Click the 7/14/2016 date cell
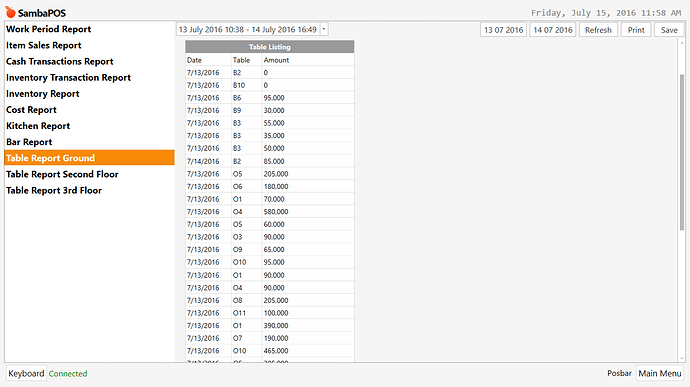Image resolution: width=690 pixels, height=387 pixels. tap(203, 161)
